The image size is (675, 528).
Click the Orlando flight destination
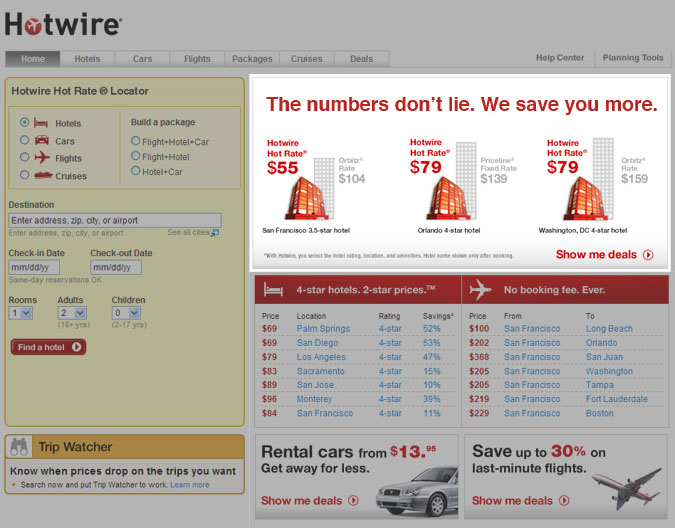point(601,343)
